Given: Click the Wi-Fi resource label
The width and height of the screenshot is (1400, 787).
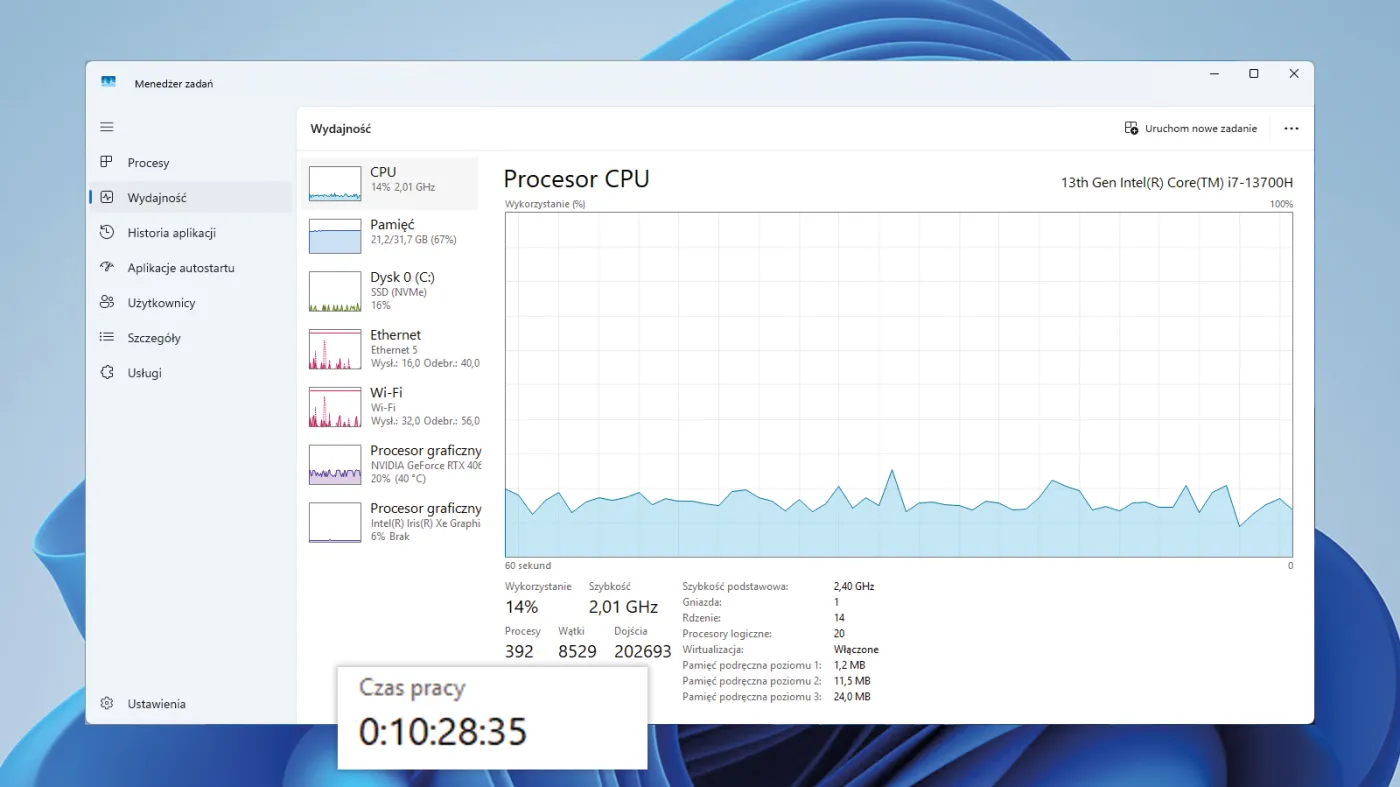Looking at the screenshot, I should click(x=386, y=393).
